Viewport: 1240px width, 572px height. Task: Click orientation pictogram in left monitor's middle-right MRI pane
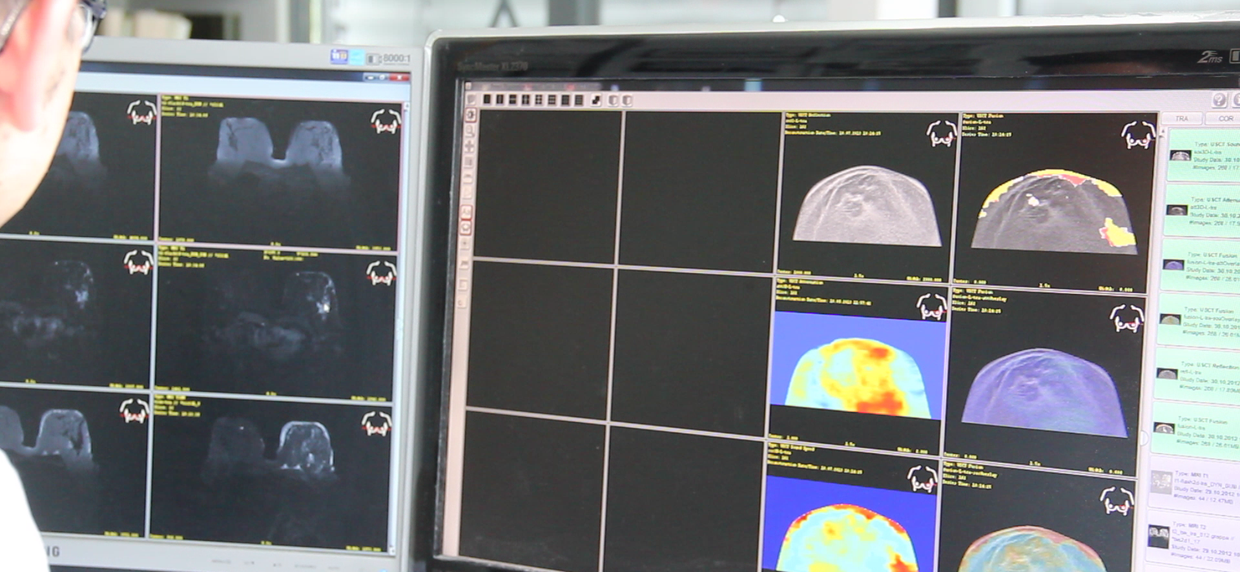[381, 272]
